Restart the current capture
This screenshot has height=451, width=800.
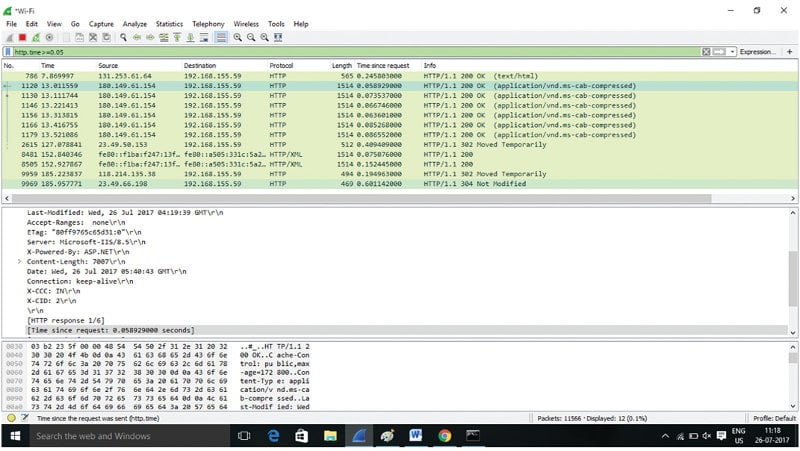(x=36, y=37)
